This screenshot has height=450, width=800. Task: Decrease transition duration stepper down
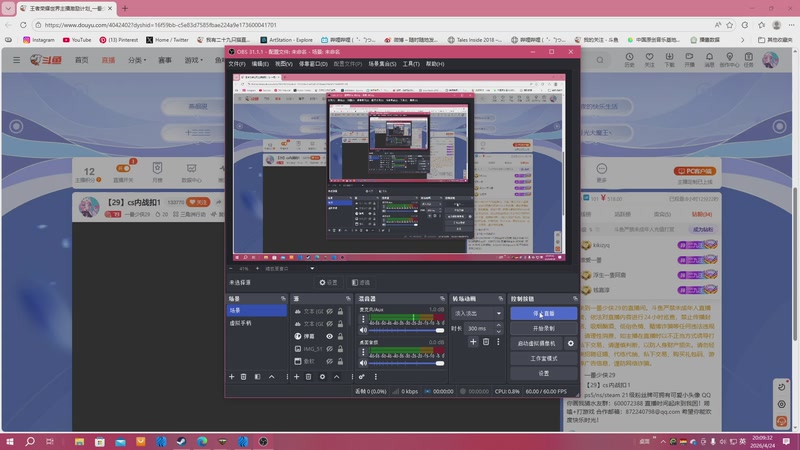point(498,332)
